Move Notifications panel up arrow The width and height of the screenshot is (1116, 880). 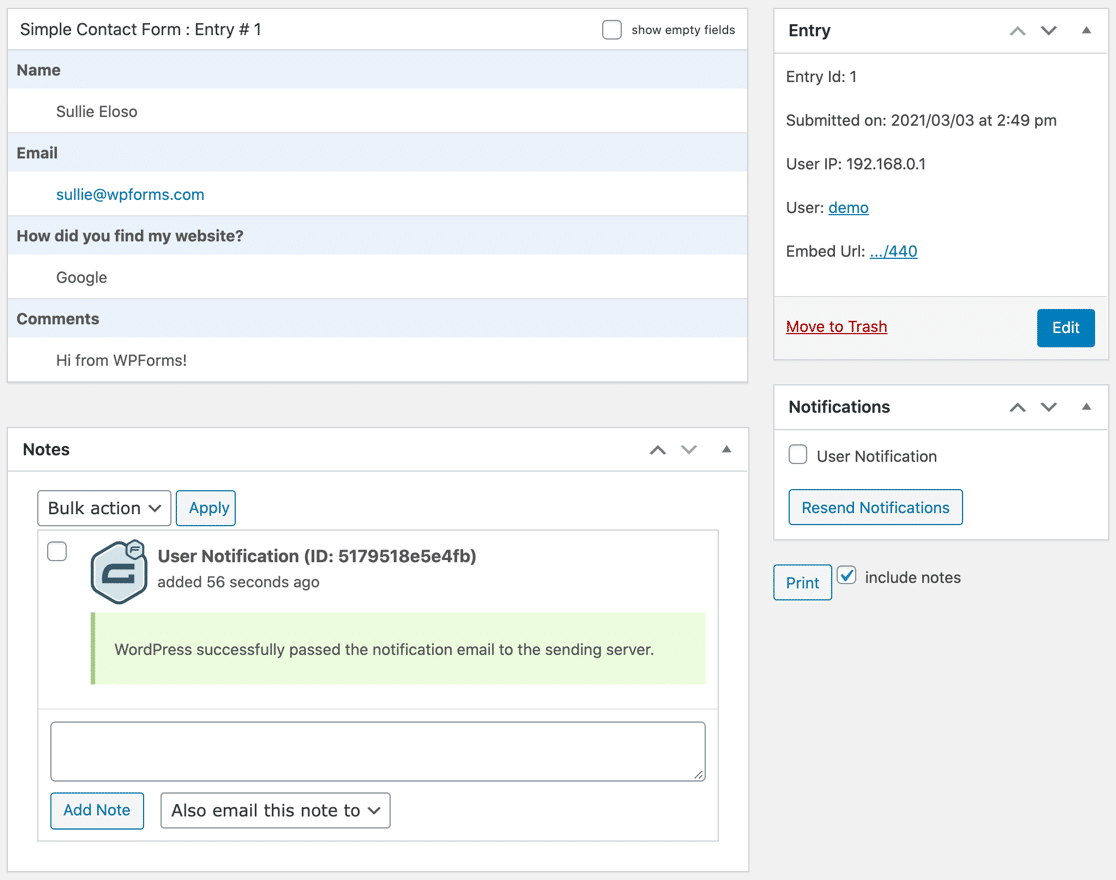1018,407
